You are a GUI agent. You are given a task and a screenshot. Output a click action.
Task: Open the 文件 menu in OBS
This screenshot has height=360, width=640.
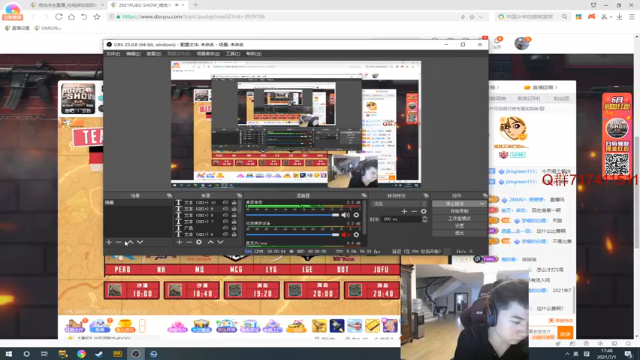click(x=113, y=53)
